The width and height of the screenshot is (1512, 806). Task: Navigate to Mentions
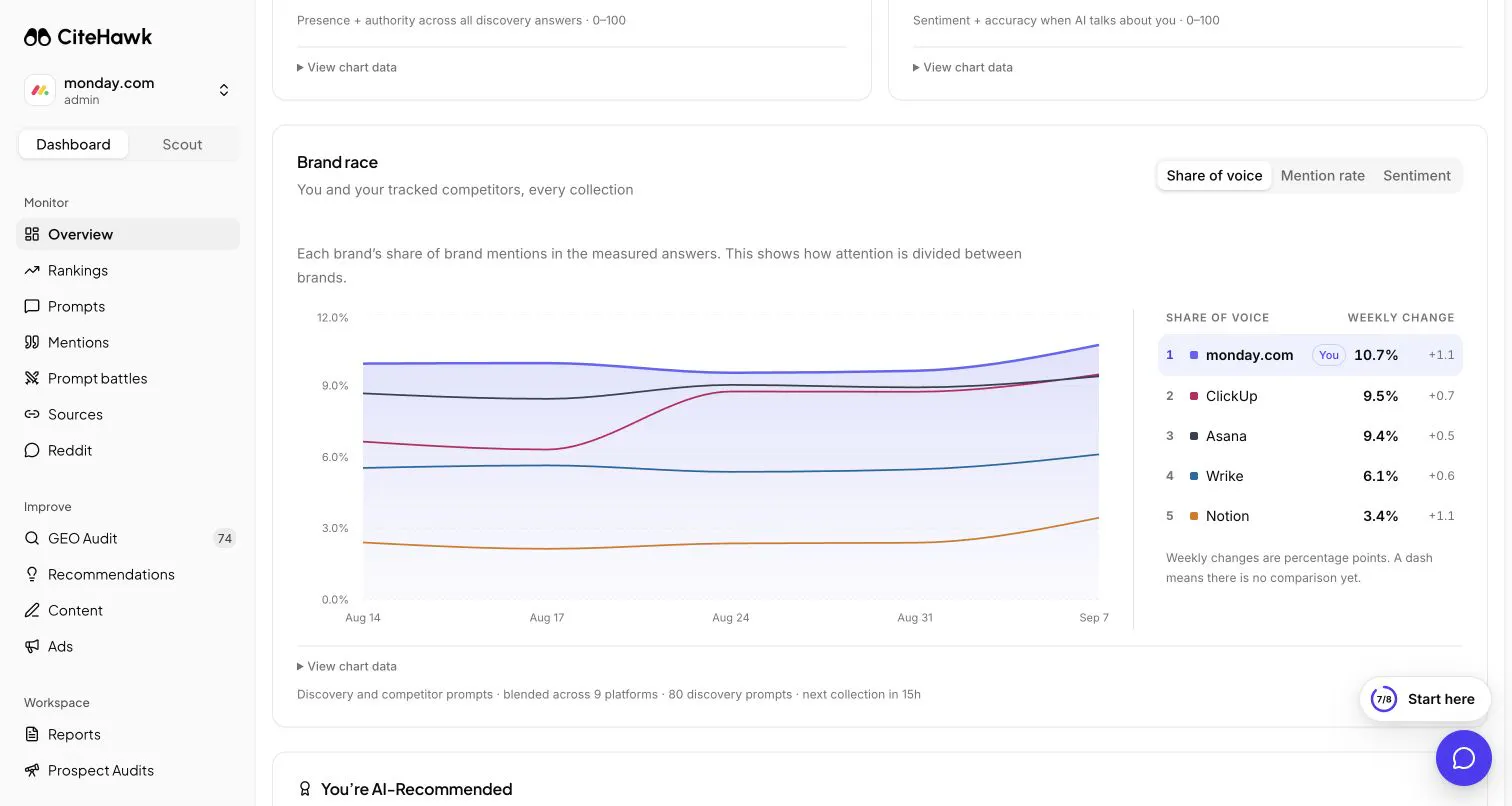(128, 342)
